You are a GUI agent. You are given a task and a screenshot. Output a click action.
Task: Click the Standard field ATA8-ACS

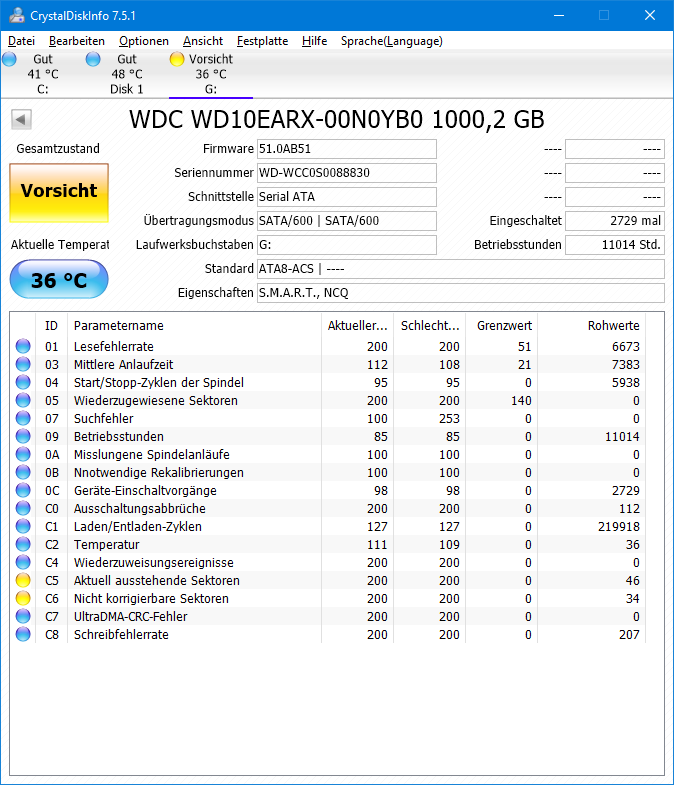(x=461, y=269)
